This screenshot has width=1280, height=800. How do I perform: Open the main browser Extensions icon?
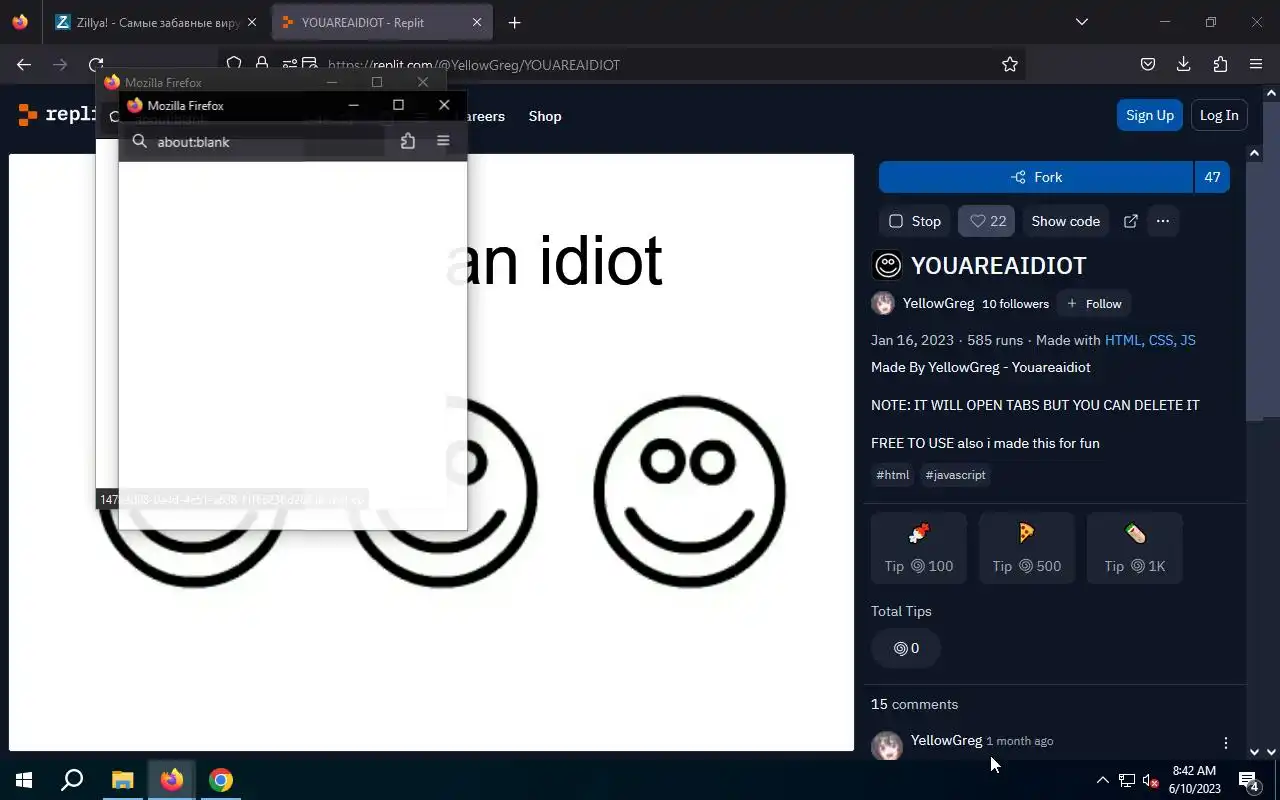point(1220,64)
